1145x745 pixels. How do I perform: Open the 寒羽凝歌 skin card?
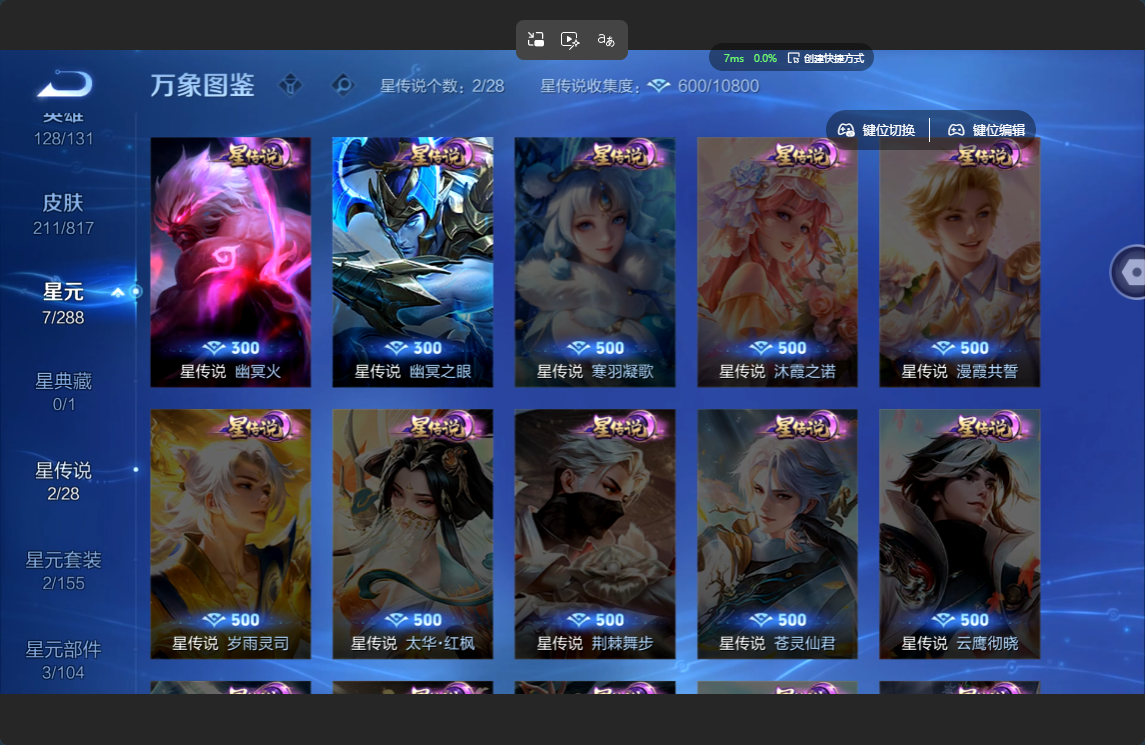(x=595, y=262)
